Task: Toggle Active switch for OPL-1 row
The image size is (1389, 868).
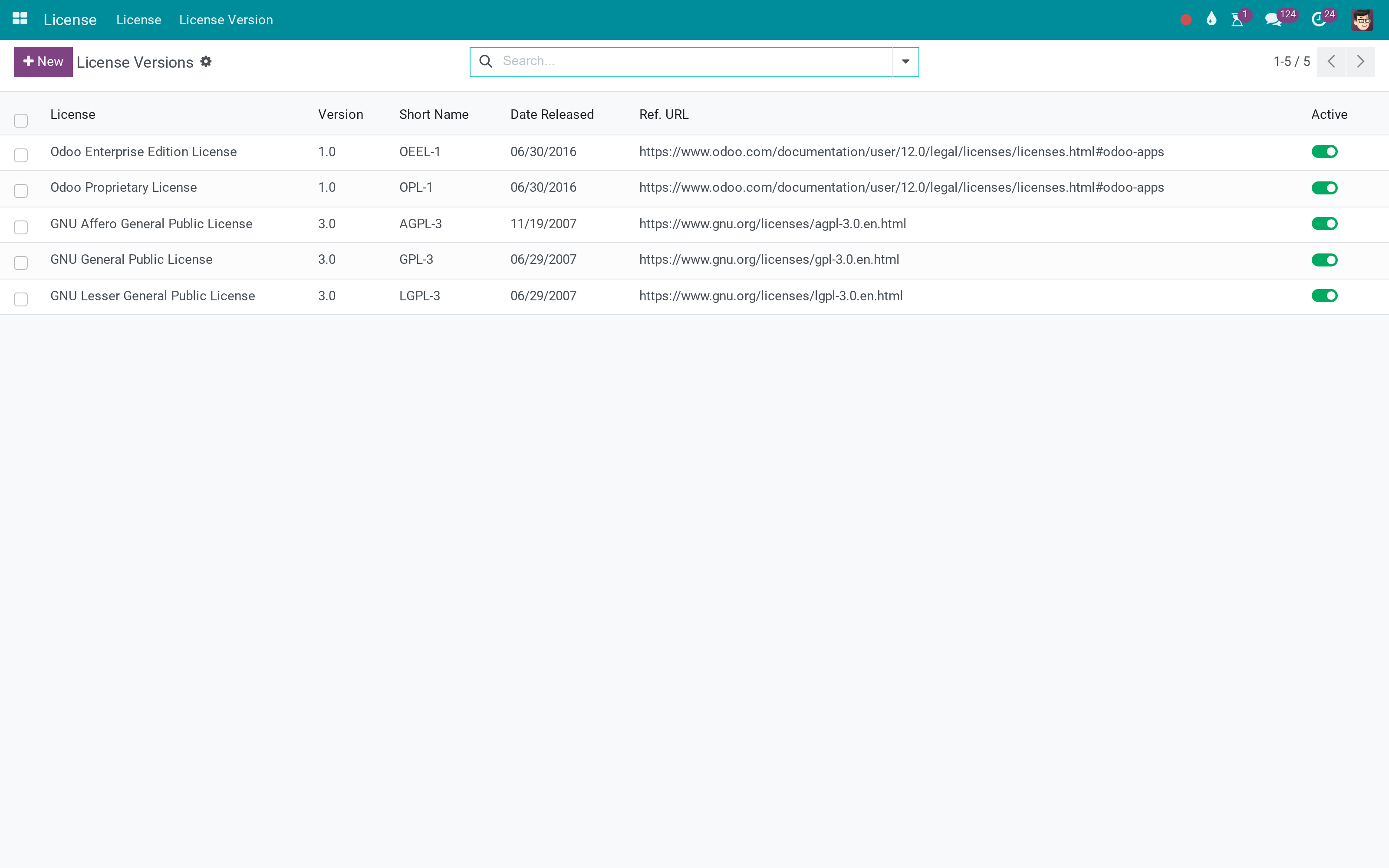Action: pyautogui.click(x=1325, y=188)
